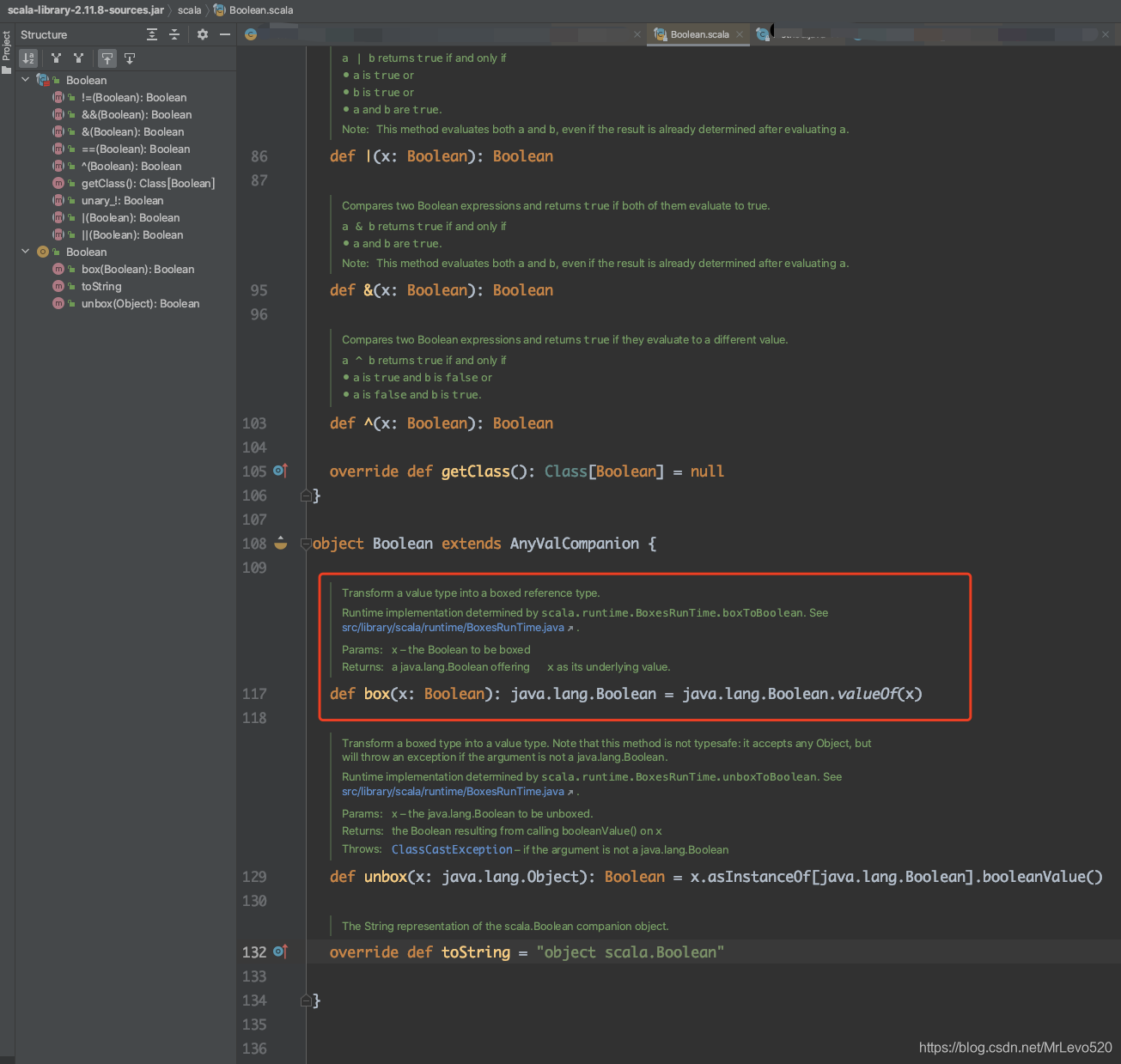The height and width of the screenshot is (1064, 1121).
Task: Click file icon on Boolean.scala tab
Action: (661, 34)
